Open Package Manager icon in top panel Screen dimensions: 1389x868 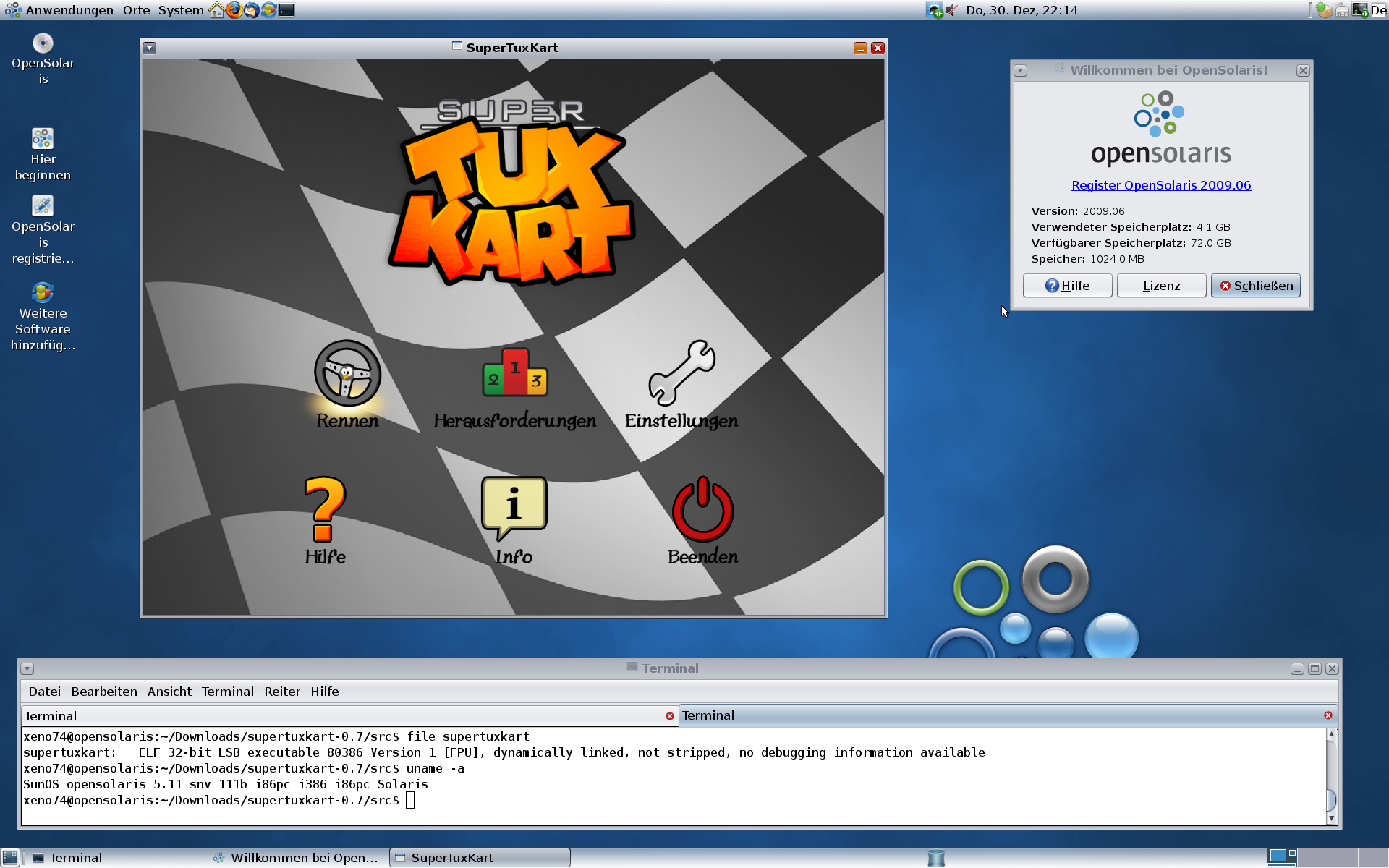pyautogui.click(x=268, y=10)
